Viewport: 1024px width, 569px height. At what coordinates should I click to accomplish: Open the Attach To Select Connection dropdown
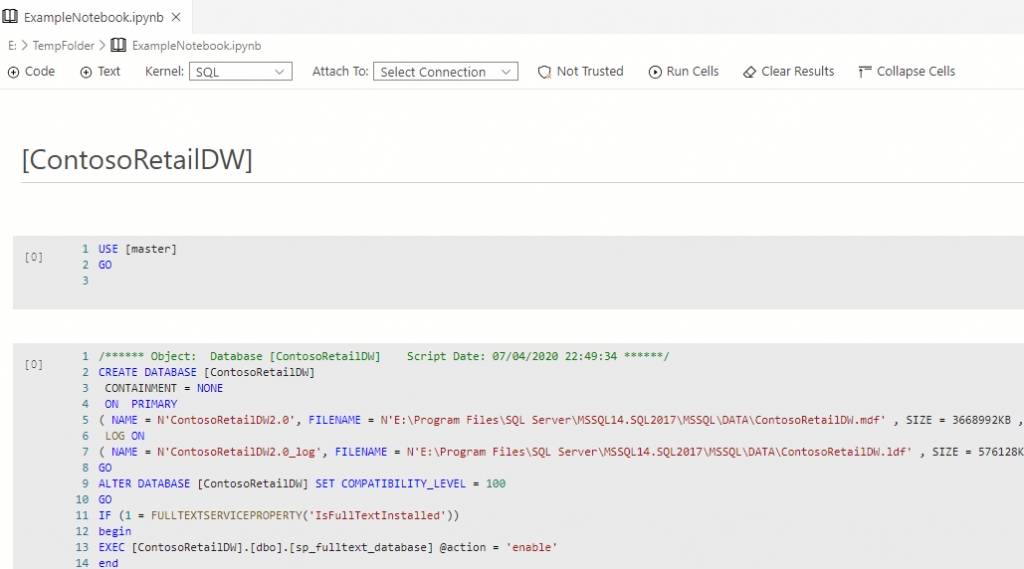(x=445, y=71)
